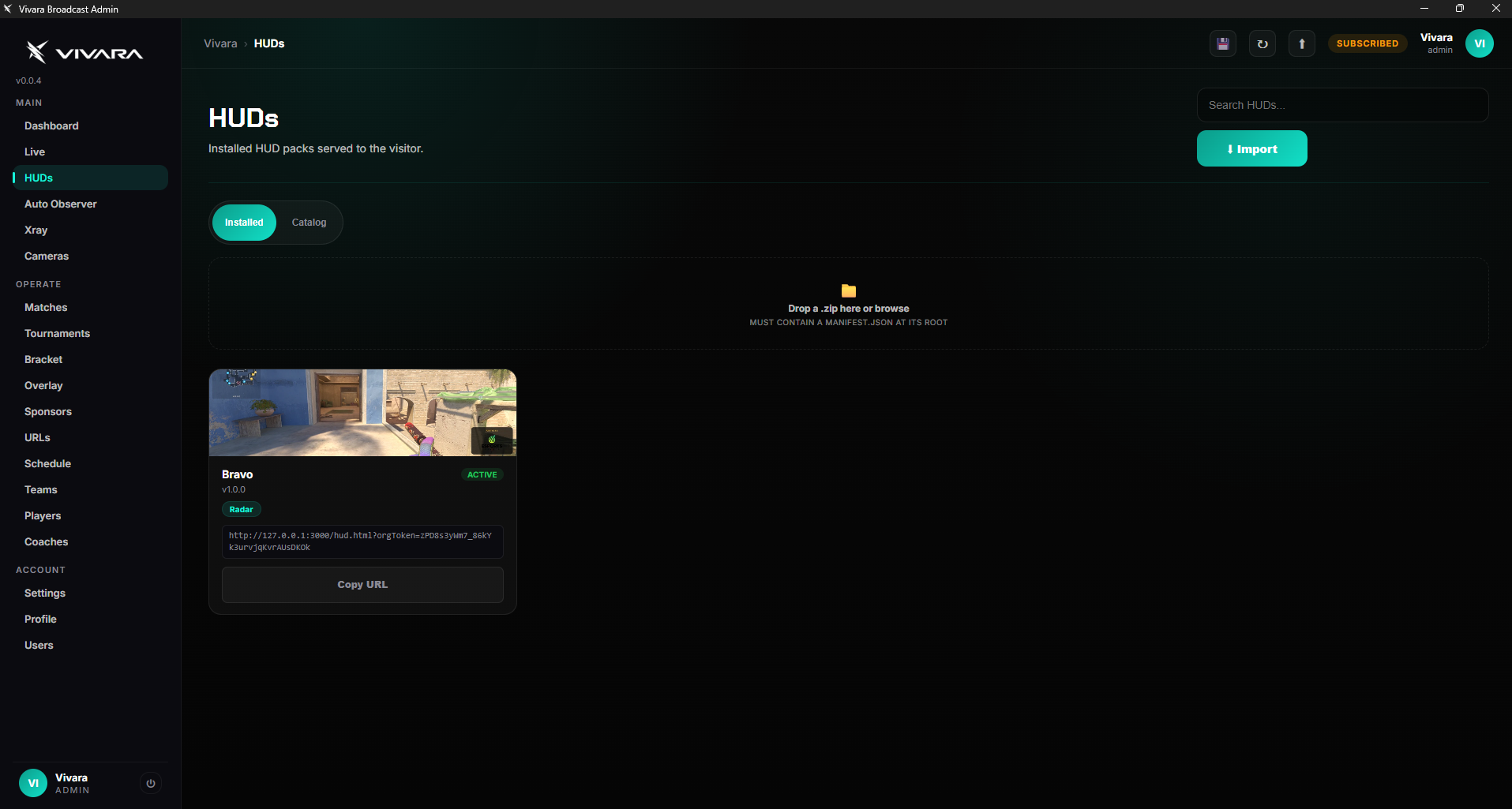This screenshot has height=809, width=1512.
Task: Open Auto Observer in sidebar
Action: click(90, 204)
